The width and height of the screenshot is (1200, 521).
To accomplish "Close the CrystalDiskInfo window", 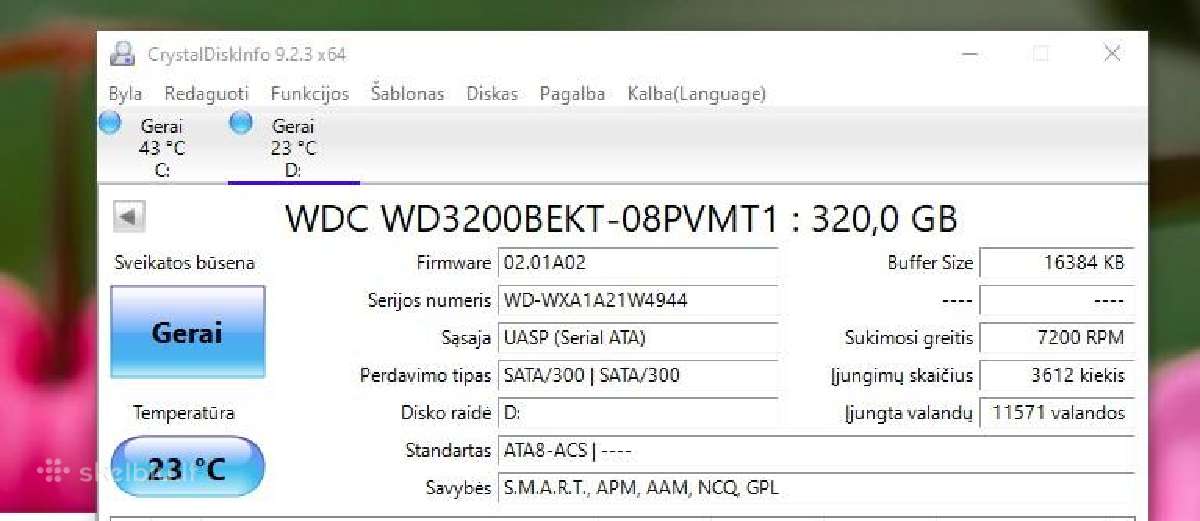I will point(1112,54).
